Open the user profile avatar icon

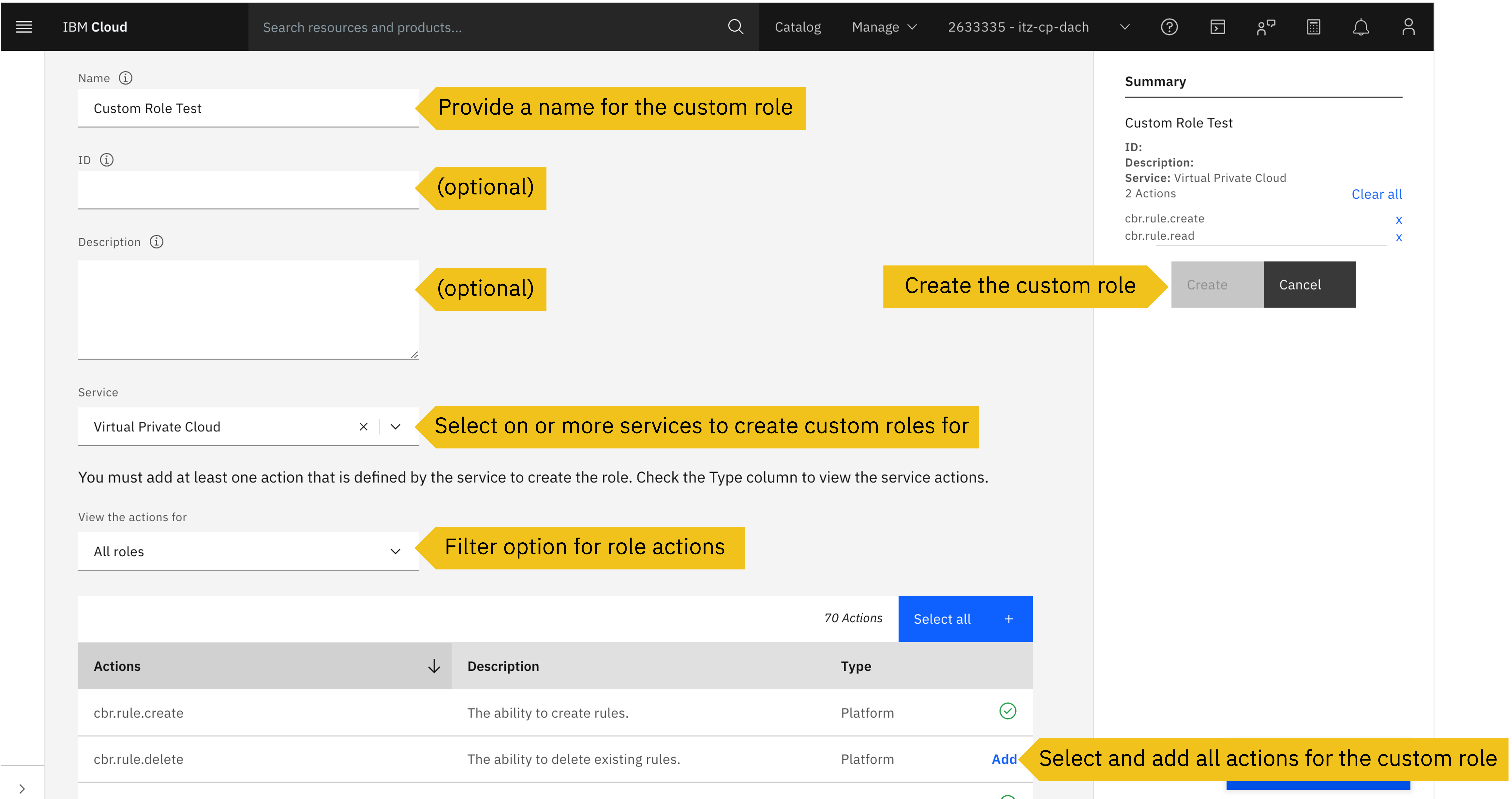point(1409,27)
